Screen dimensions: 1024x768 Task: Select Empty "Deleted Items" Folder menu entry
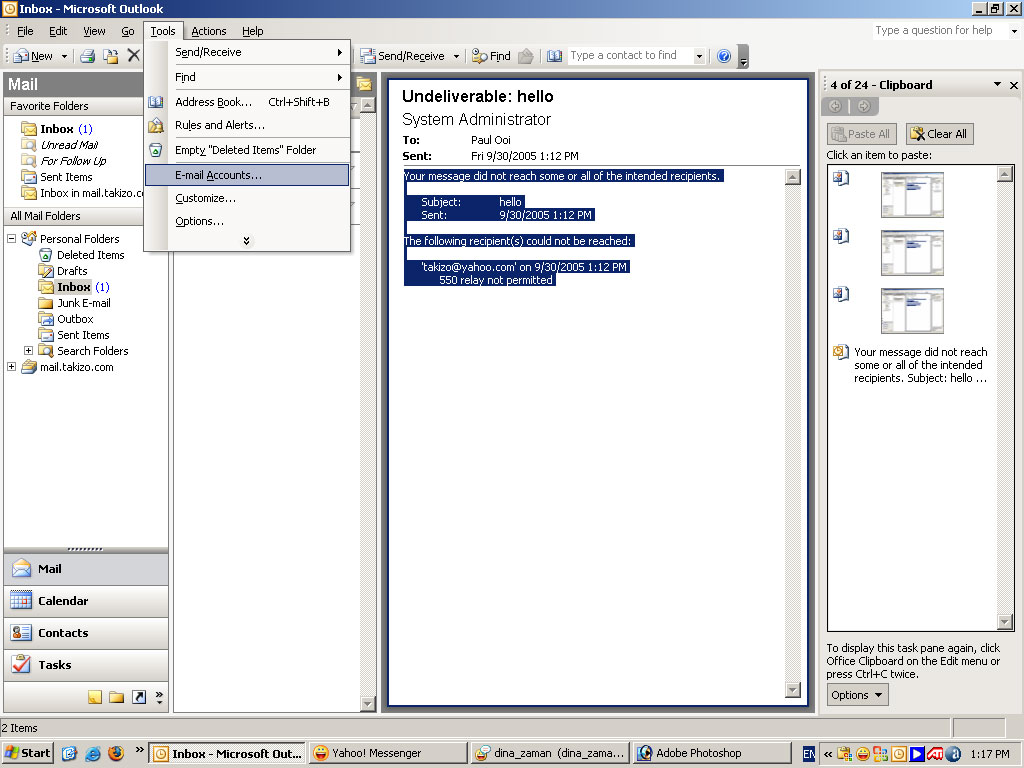coord(248,150)
